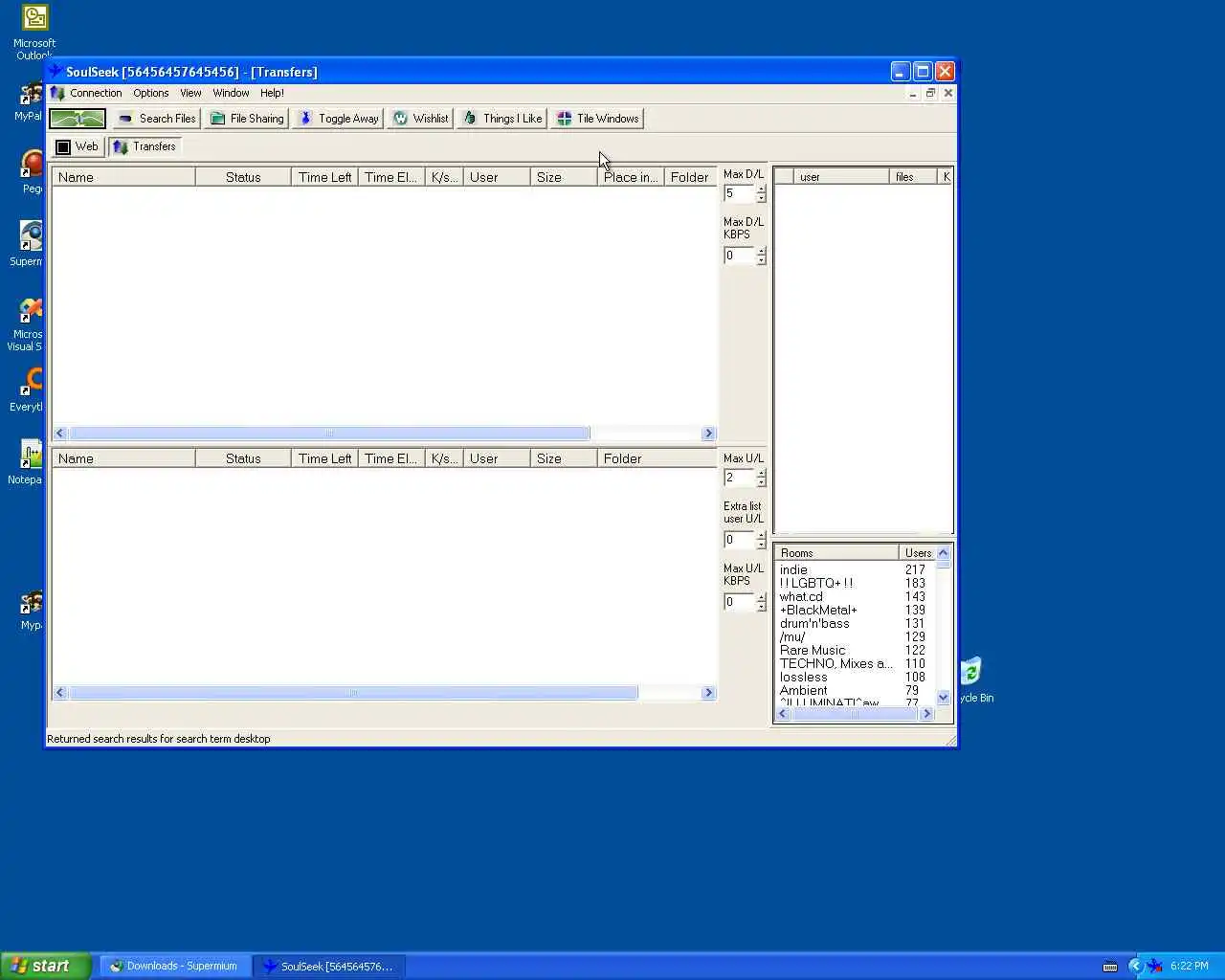Click the Tile Windows toolbar button
This screenshot has width=1225, height=980.
tap(597, 119)
